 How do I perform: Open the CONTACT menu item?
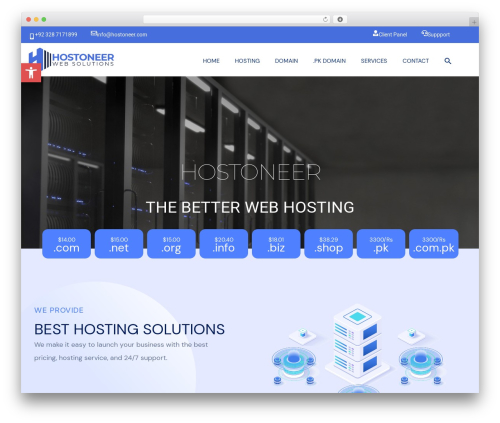pos(416,61)
